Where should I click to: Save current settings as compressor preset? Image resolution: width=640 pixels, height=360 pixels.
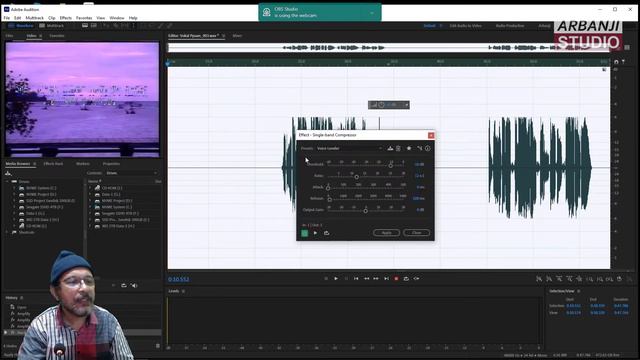[x=390, y=148]
